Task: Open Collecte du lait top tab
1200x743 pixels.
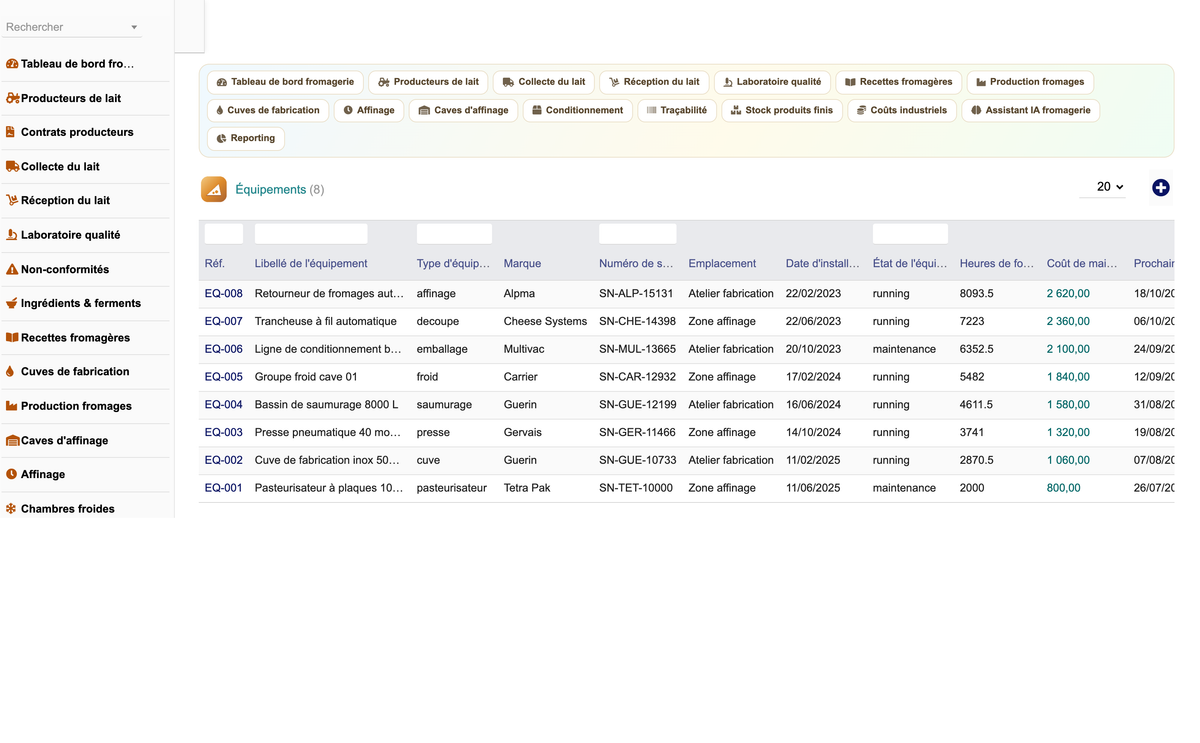Action: (x=544, y=82)
